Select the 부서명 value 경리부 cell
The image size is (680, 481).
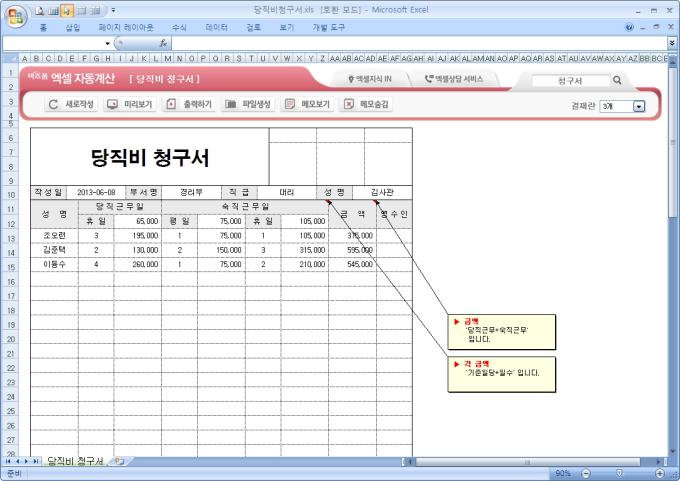point(191,193)
